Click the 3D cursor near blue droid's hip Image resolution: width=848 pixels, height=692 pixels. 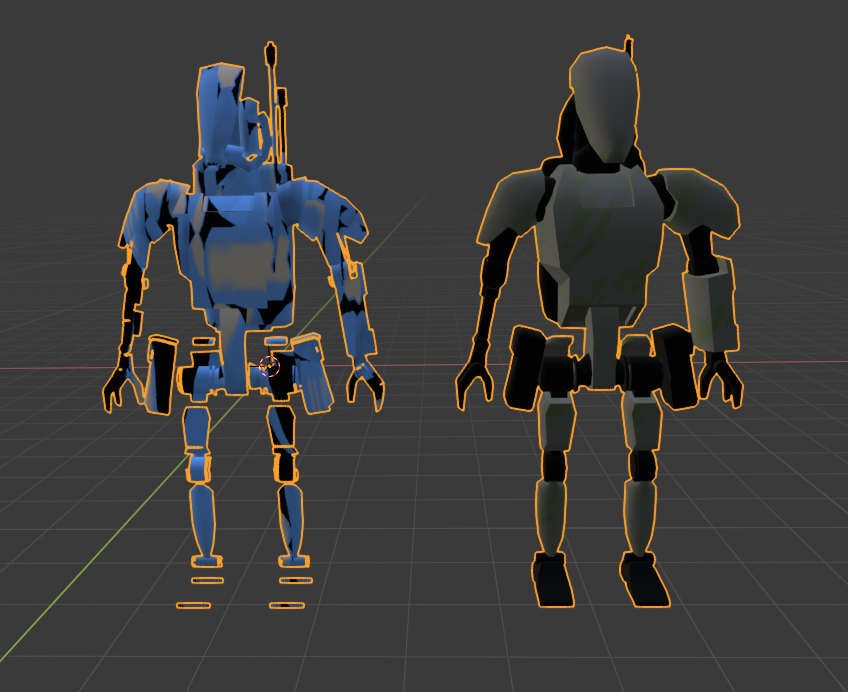tap(269, 367)
